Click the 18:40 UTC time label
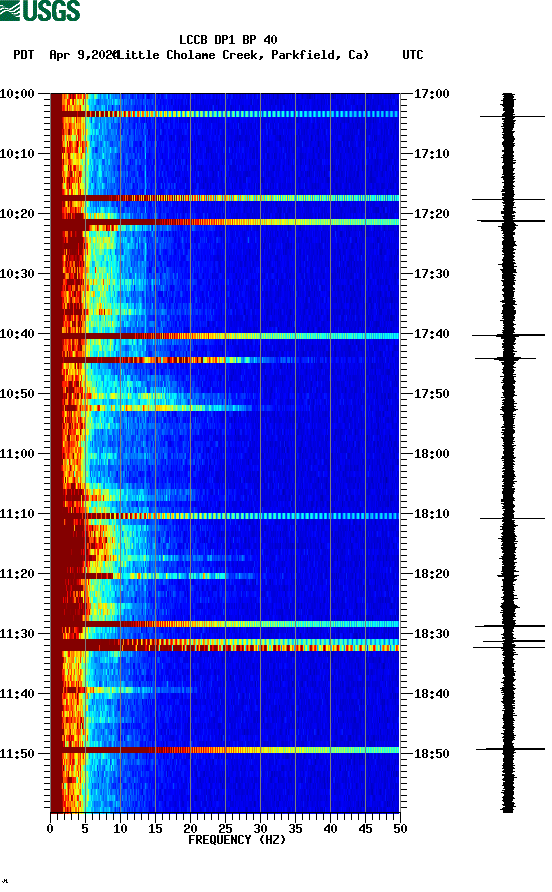 (x=431, y=694)
